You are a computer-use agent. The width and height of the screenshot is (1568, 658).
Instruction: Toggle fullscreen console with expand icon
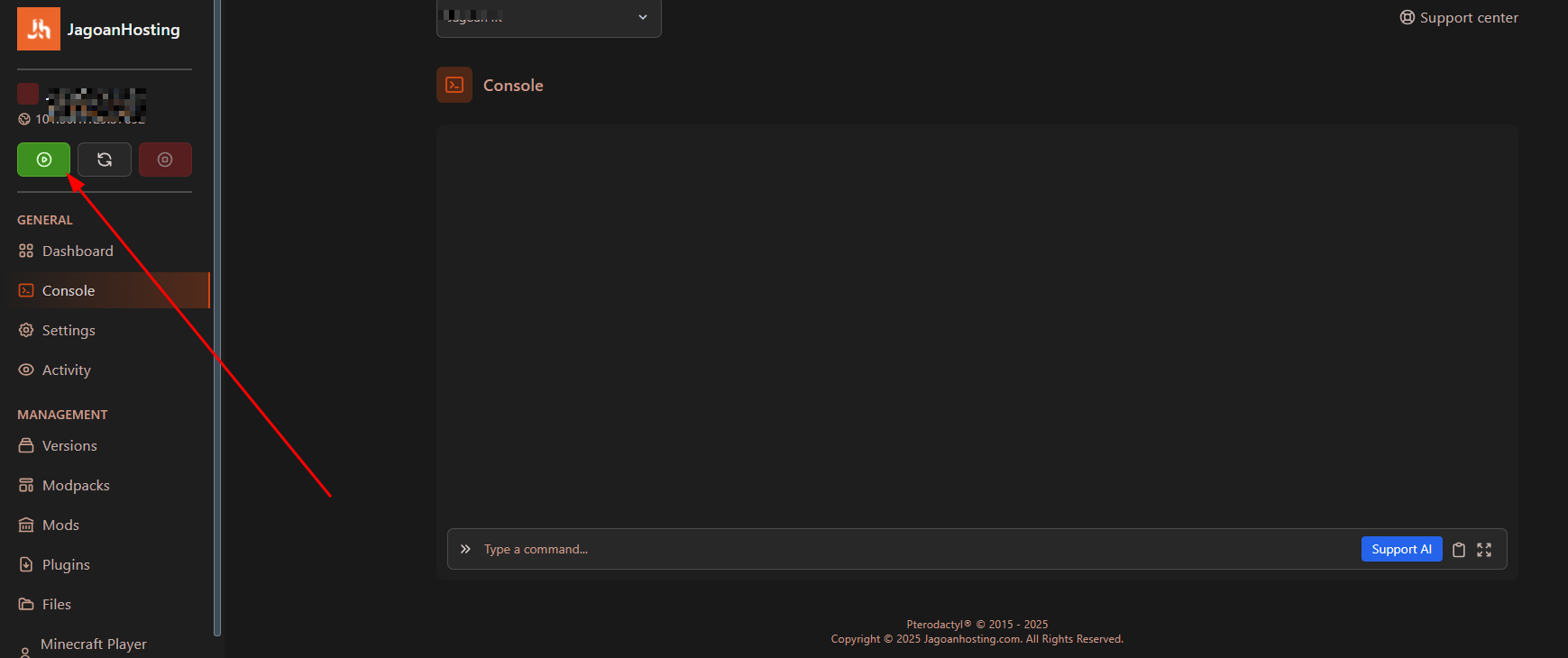(x=1484, y=550)
